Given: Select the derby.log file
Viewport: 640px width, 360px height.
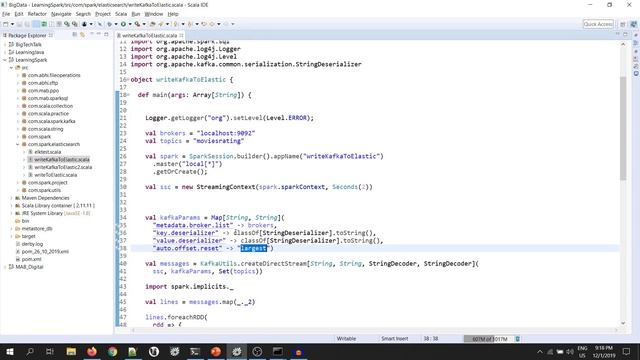Looking at the screenshot, I should (32, 244).
